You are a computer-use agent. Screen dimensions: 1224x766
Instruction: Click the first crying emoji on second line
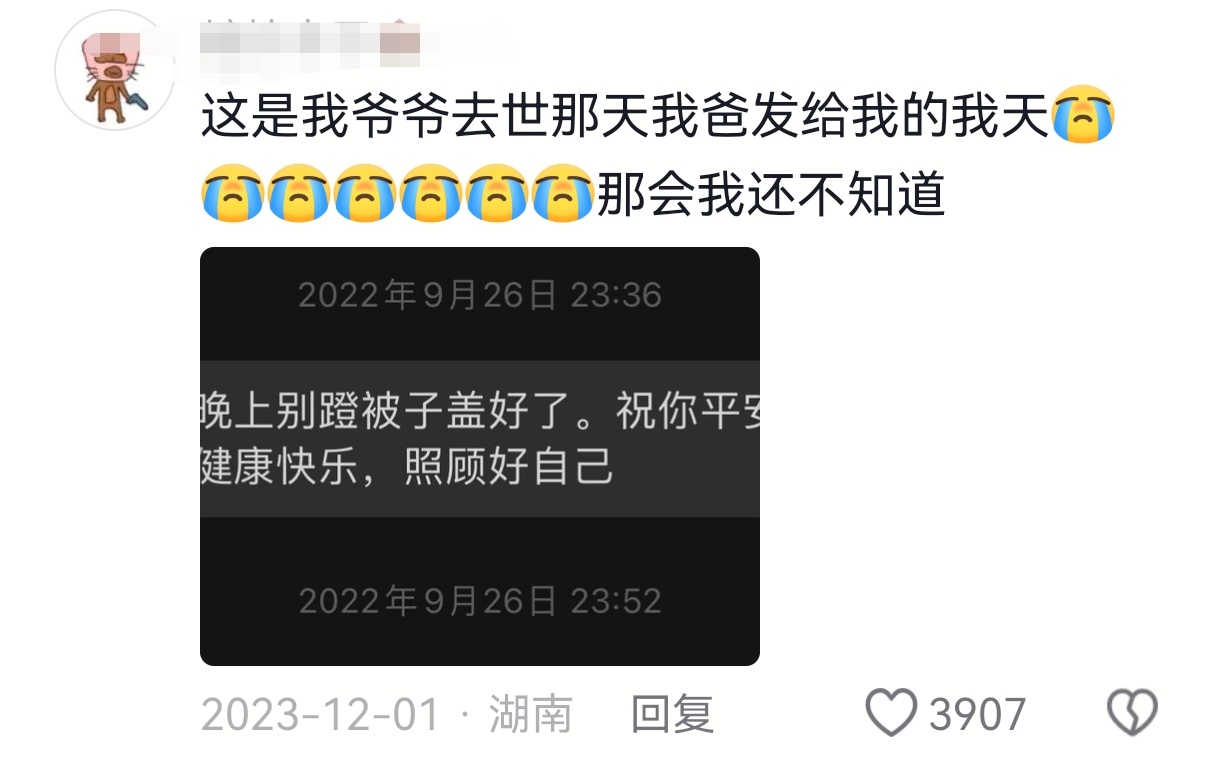pos(232,193)
